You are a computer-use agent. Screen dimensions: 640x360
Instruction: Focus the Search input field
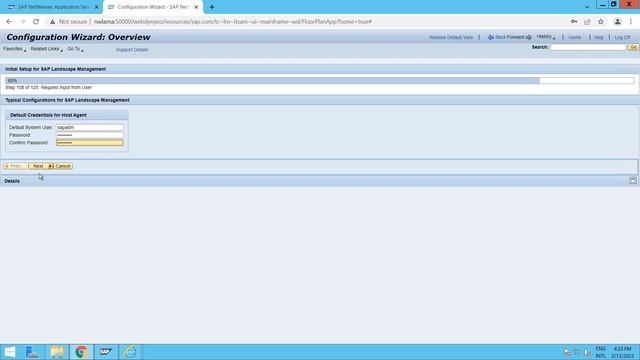[588, 47]
